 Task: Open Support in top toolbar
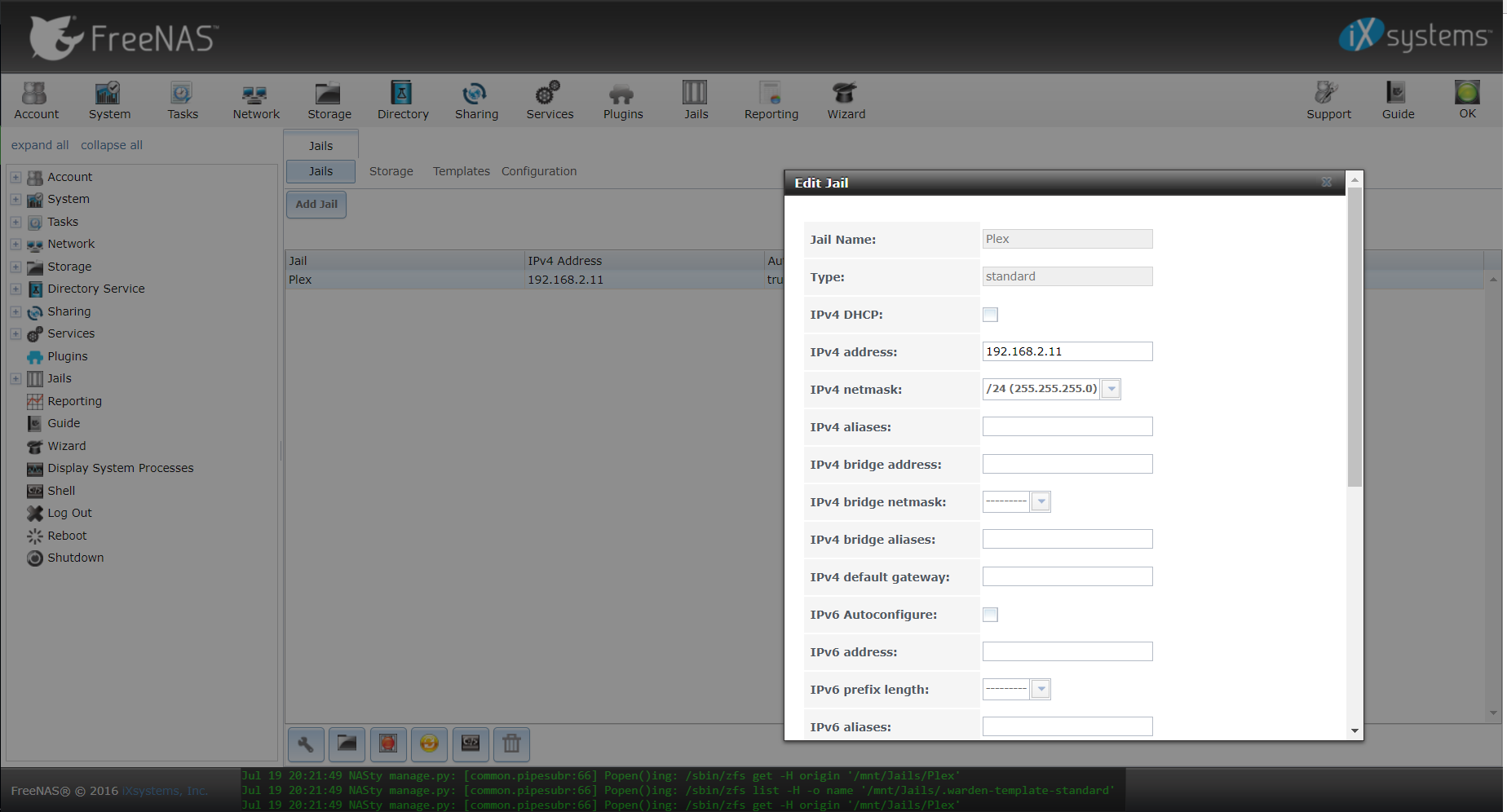[1328, 100]
